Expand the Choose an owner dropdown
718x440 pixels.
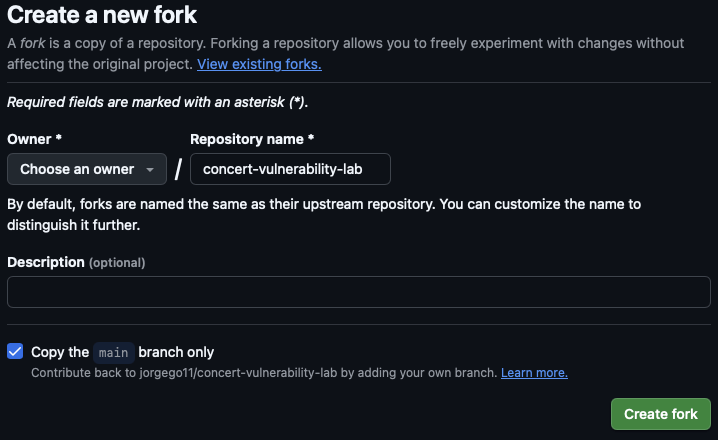(86, 169)
